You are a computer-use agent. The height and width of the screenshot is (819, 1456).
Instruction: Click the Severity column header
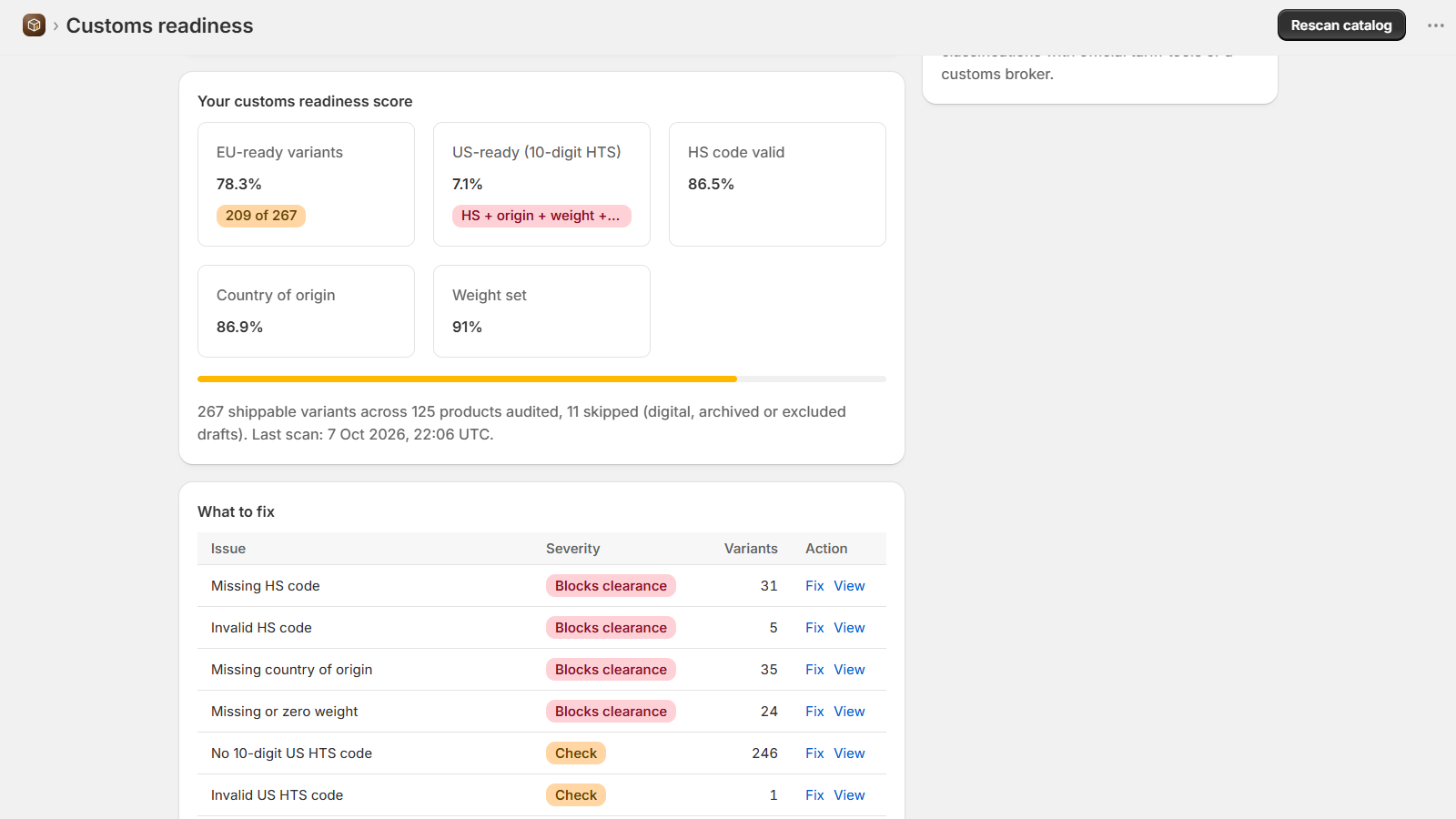click(x=572, y=549)
